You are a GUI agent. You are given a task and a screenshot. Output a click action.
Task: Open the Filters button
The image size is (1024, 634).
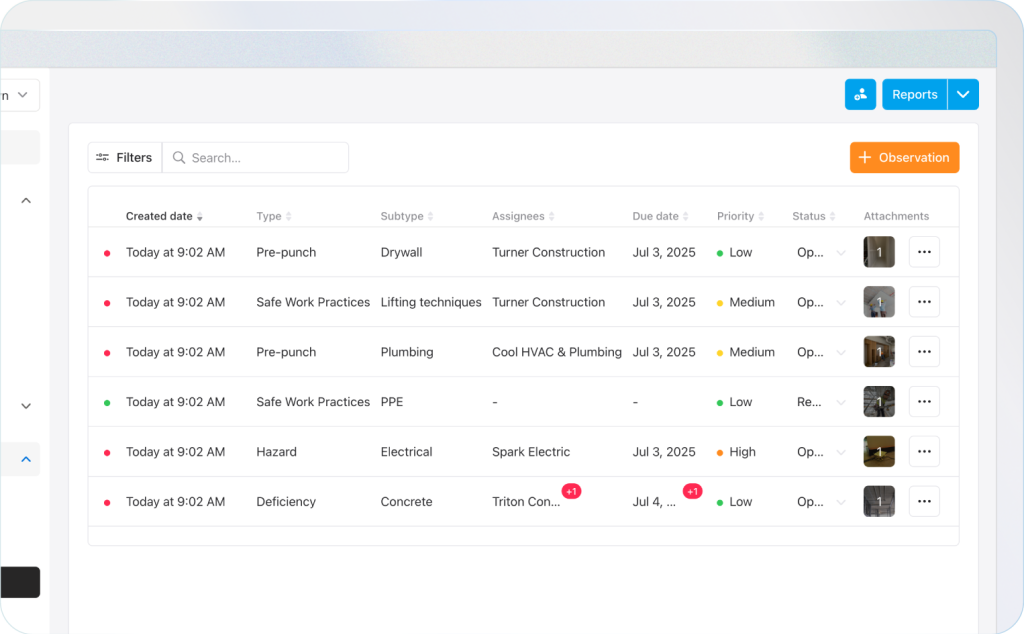(124, 157)
